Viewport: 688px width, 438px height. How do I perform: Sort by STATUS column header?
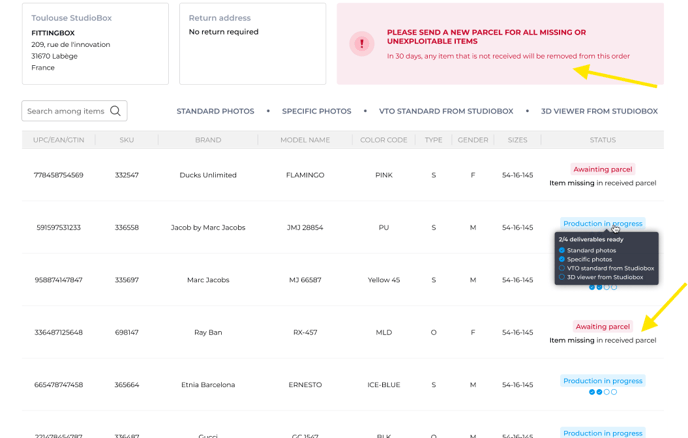(603, 140)
